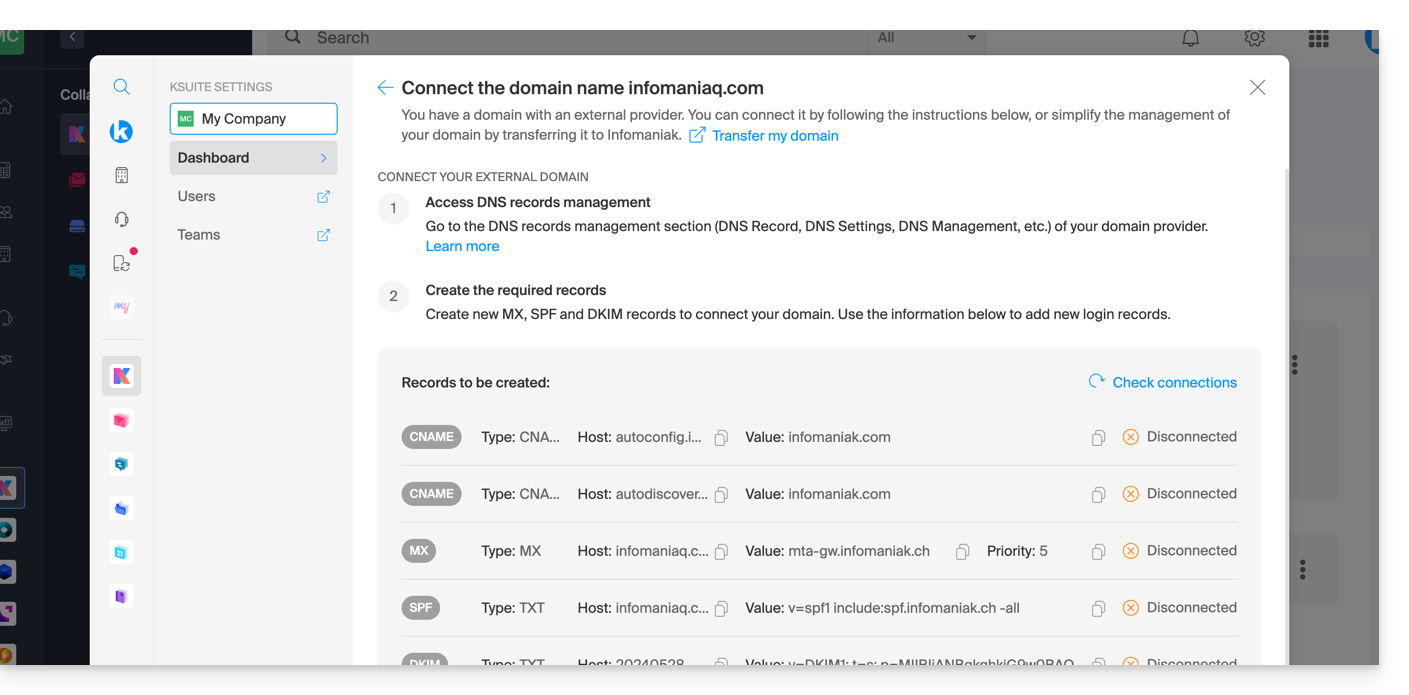Copy the SPF record host
This screenshot has height=695, width=1409.
click(x=721, y=609)
